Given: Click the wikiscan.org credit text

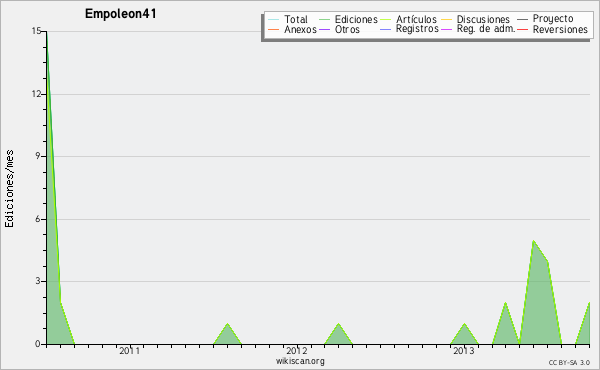Looking at the screenshot, I should pyautogui.click(x=300, y=361).
